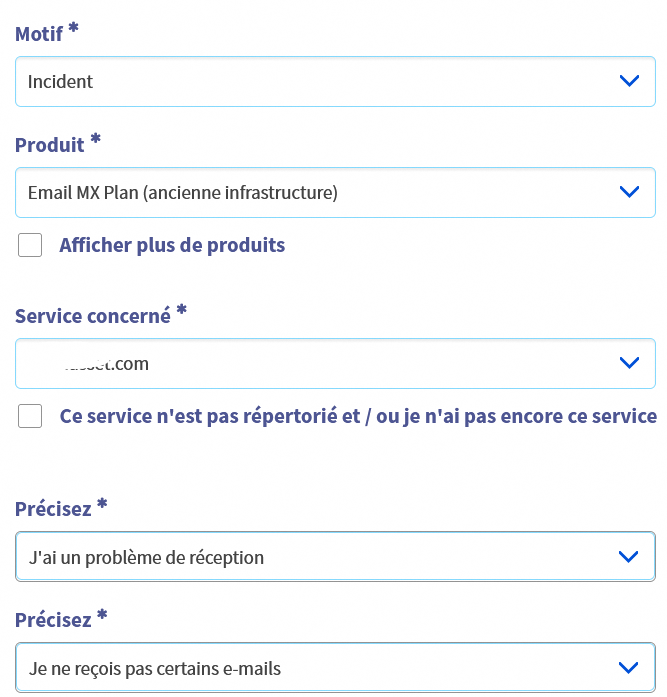Click the chevron beside "J'ai un problème de réception"
The width and height of the screenshot is (667, 697).
click(x=629, y=556)
